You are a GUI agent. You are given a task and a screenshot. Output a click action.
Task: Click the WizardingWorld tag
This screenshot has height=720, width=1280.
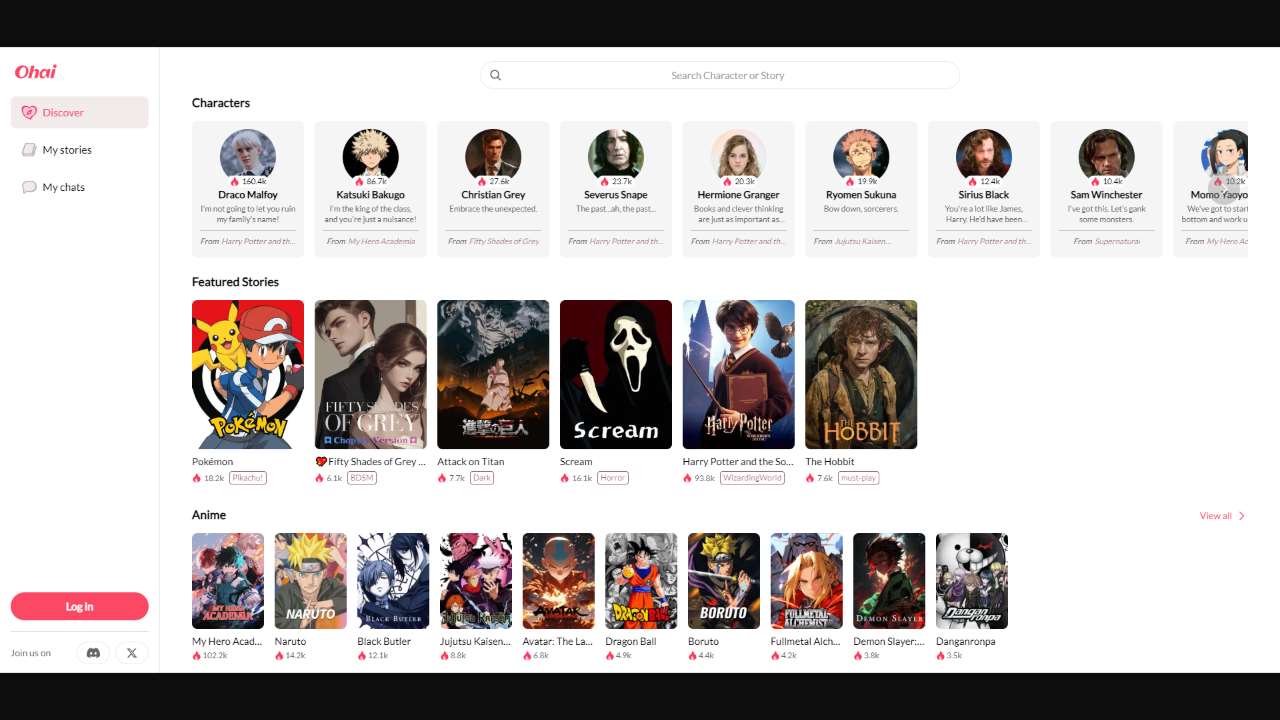point(751,478)
